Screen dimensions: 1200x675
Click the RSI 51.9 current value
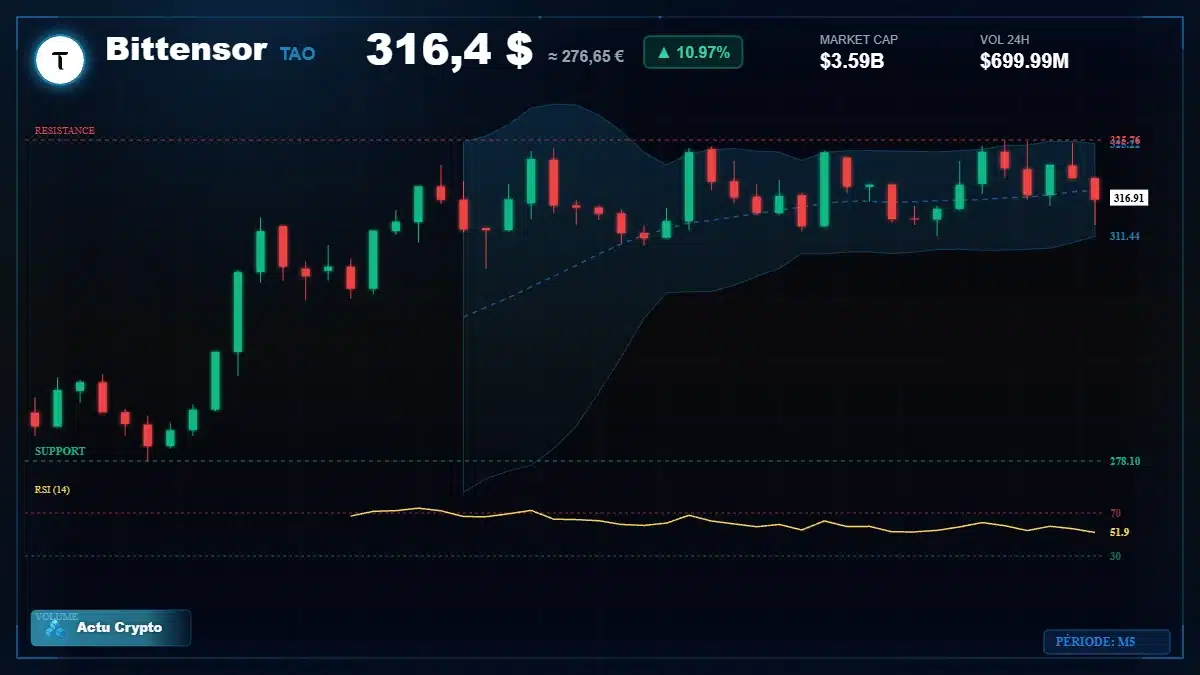[x=1119, y=532]
